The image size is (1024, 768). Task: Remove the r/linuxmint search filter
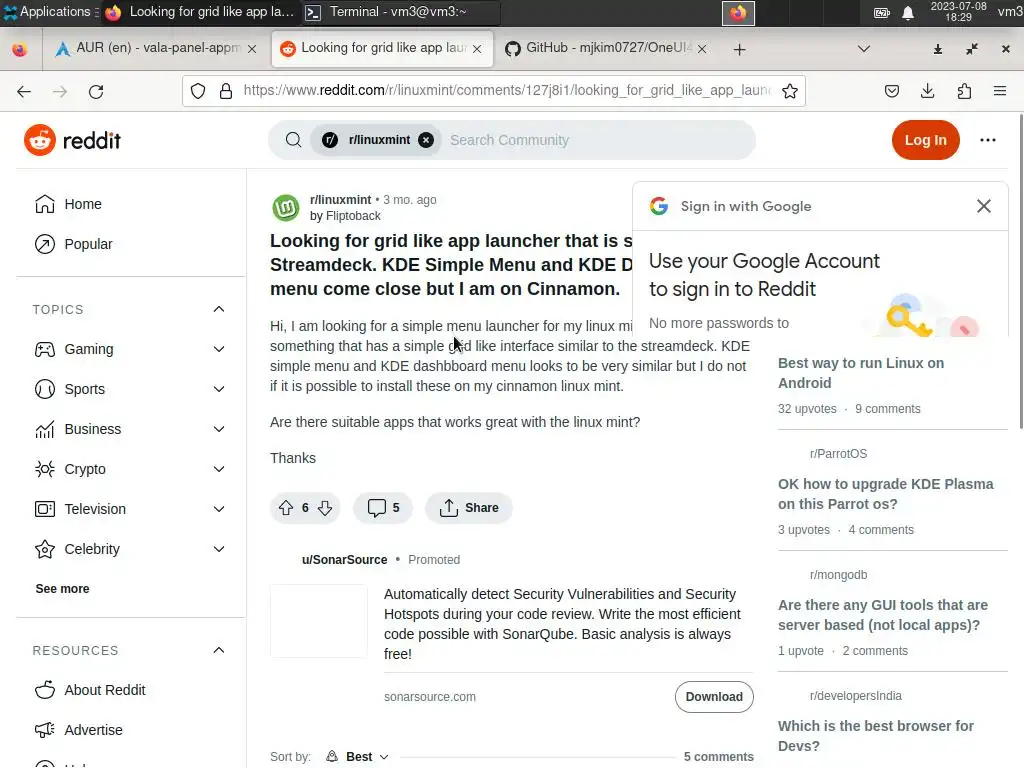point(426,140)
